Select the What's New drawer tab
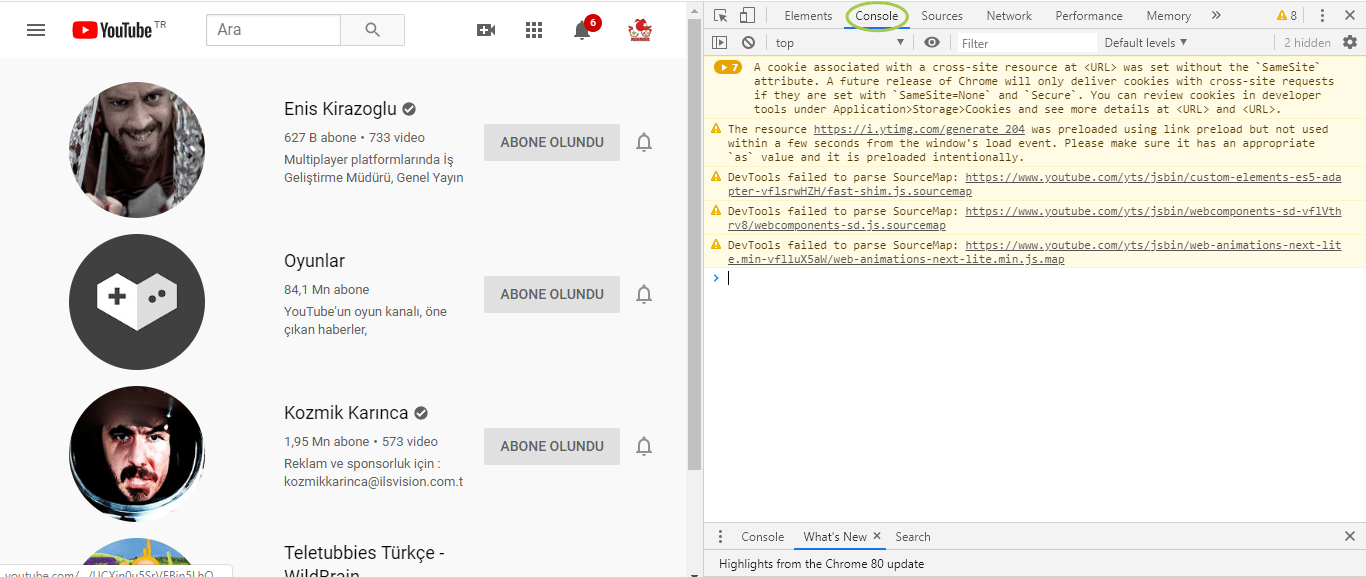The height and width of the screenshot is (577, 1366). click(835, 537)
